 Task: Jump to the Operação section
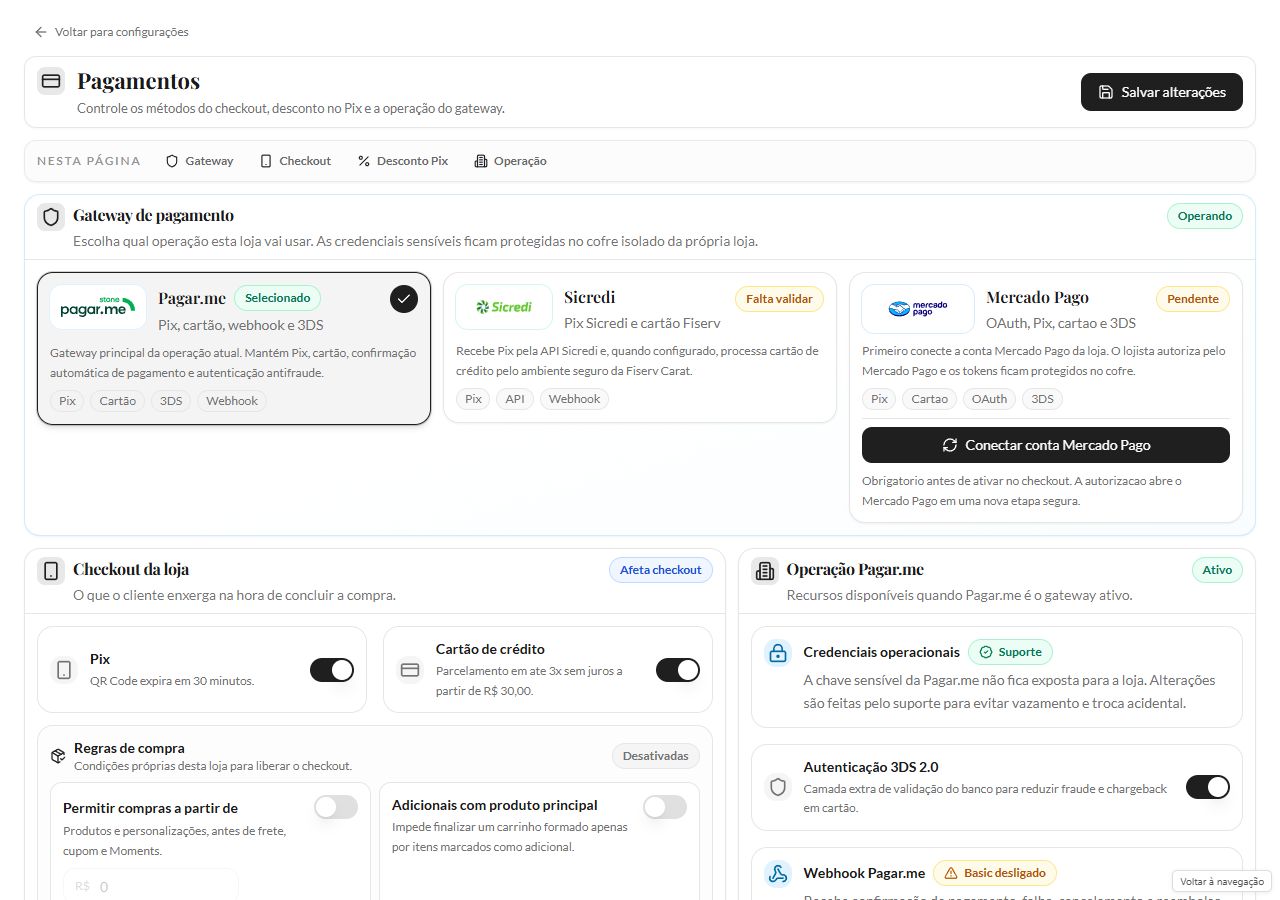510,161
